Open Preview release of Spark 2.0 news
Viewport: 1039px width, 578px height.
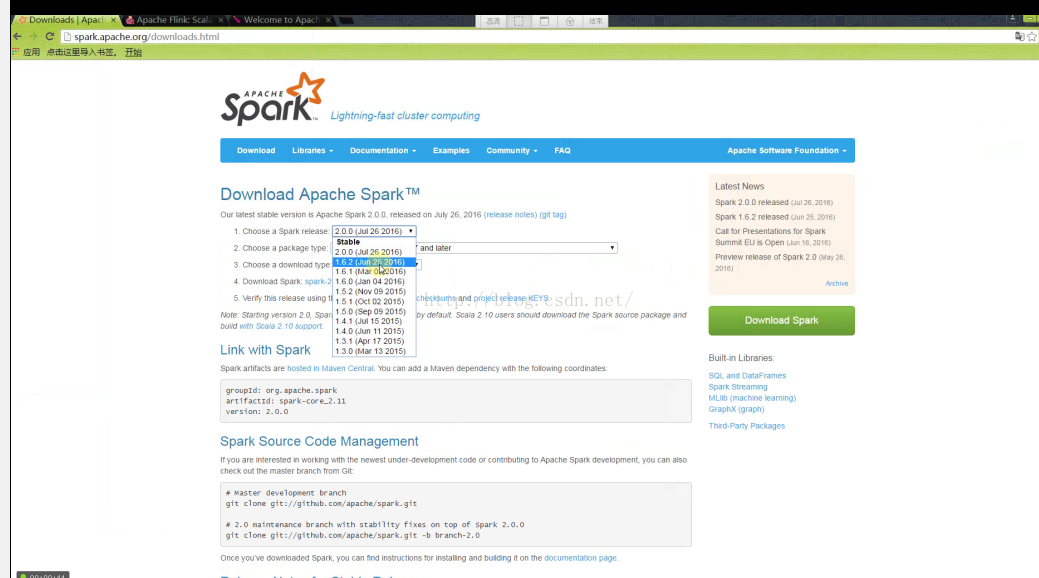point(765,257)
